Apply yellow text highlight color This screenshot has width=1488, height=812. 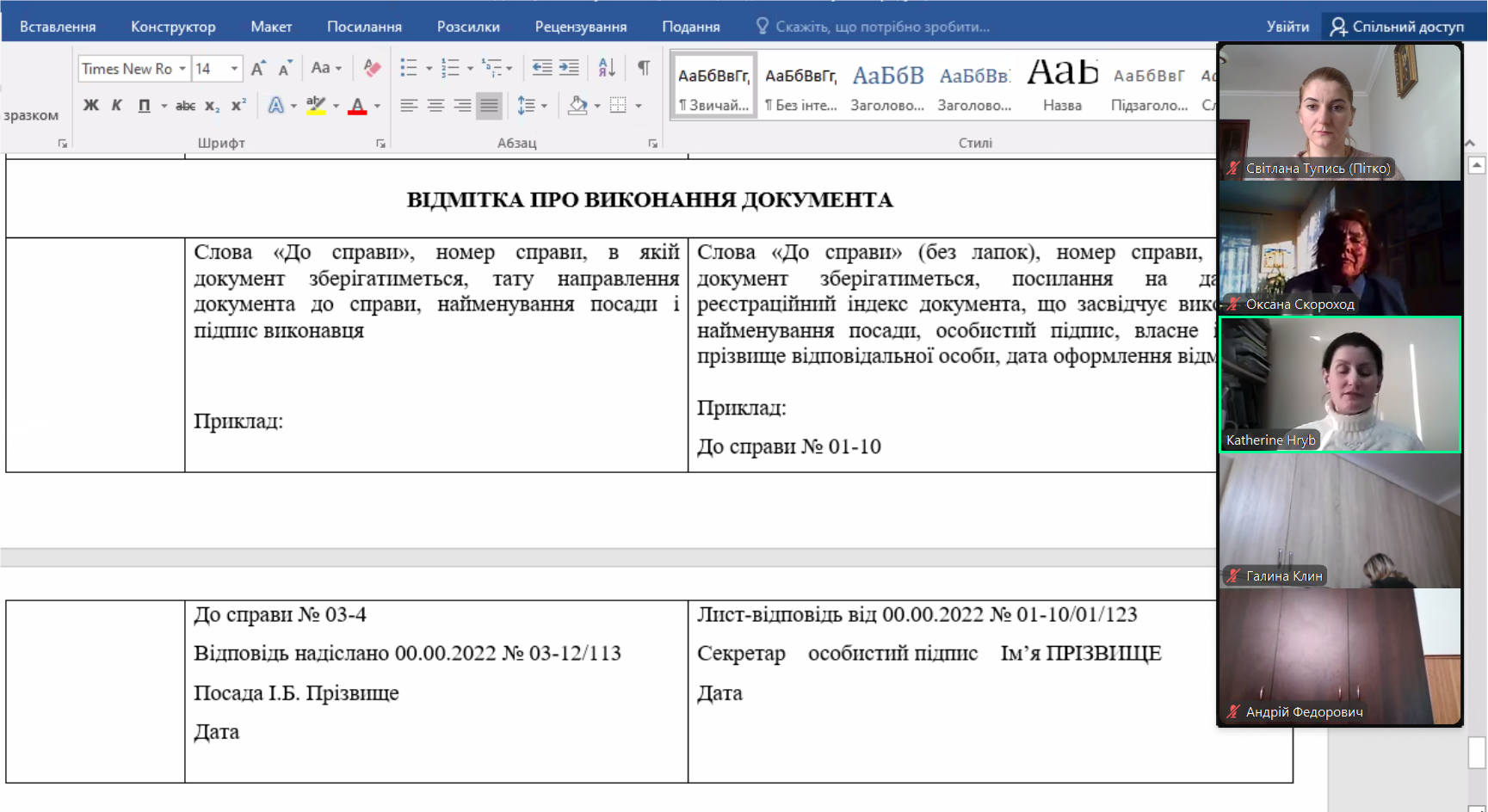pyautogui.click(x=316, y=106)
